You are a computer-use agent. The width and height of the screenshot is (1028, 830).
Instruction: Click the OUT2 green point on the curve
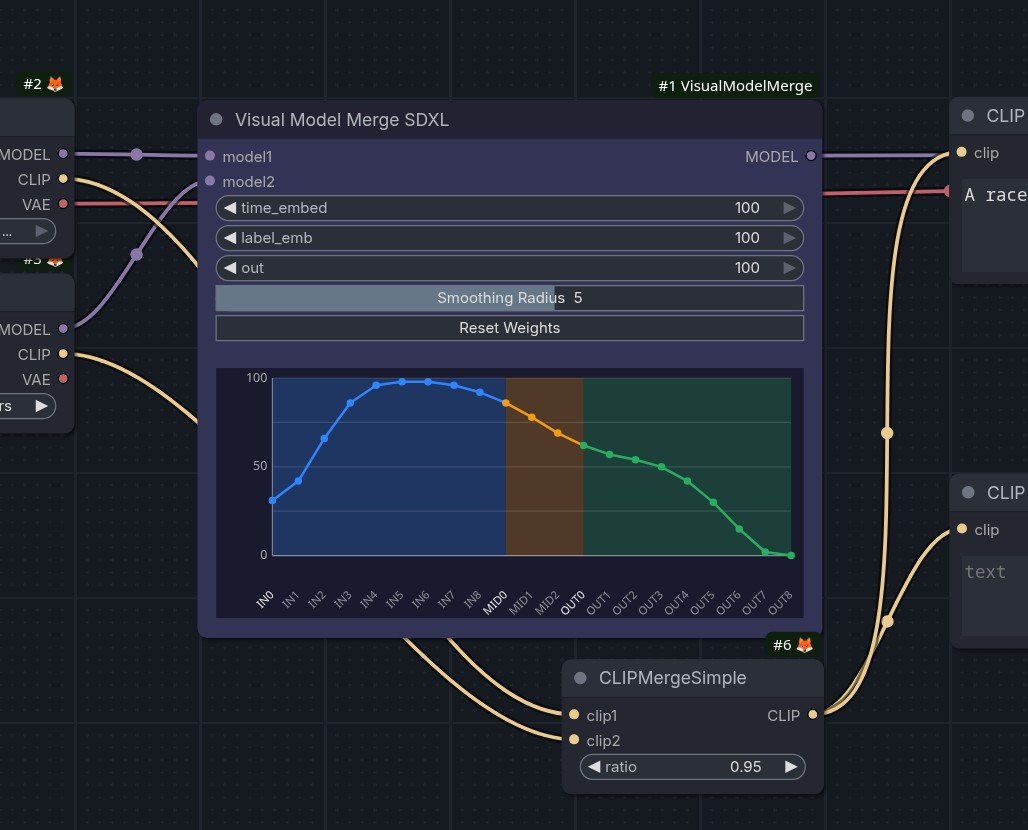635,460
